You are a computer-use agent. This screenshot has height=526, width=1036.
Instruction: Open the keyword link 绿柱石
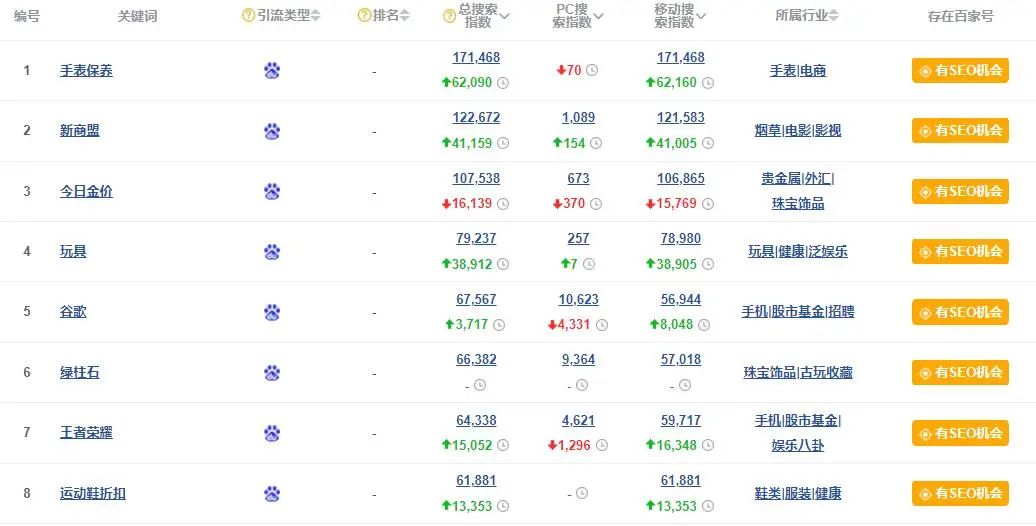tap(80, 373)
